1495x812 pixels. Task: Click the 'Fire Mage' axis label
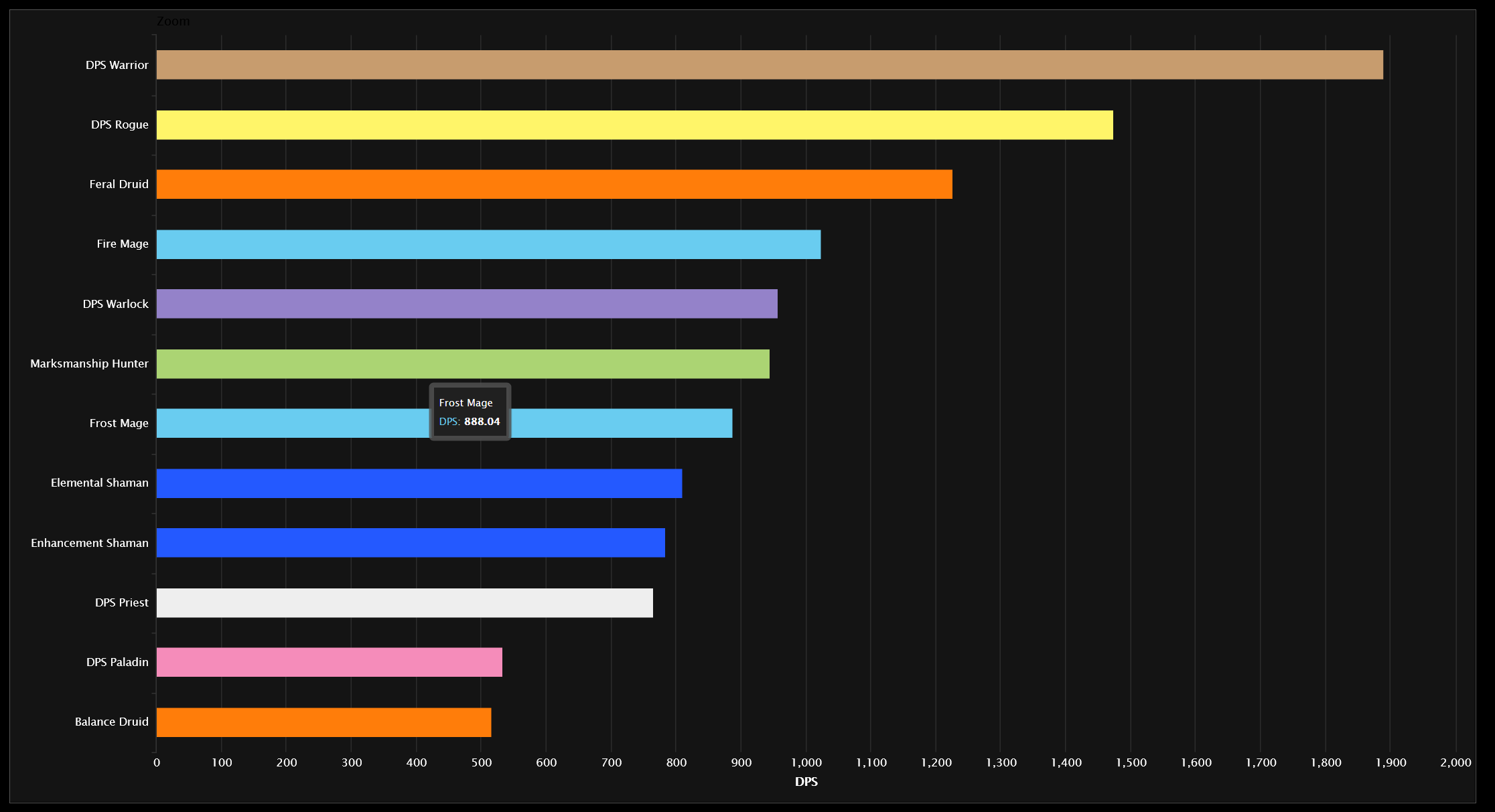pos(123,244)
